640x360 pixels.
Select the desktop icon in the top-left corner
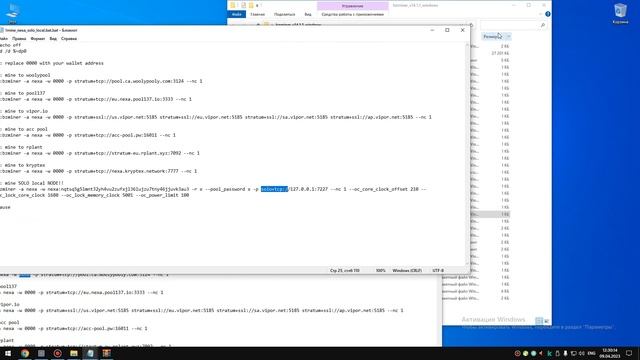(x=12, y=13)
